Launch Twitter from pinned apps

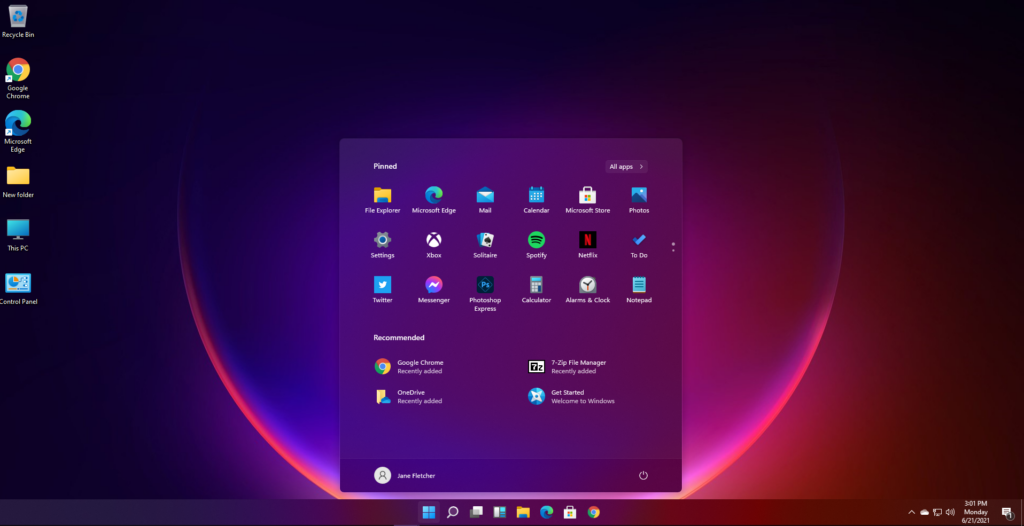382,291
